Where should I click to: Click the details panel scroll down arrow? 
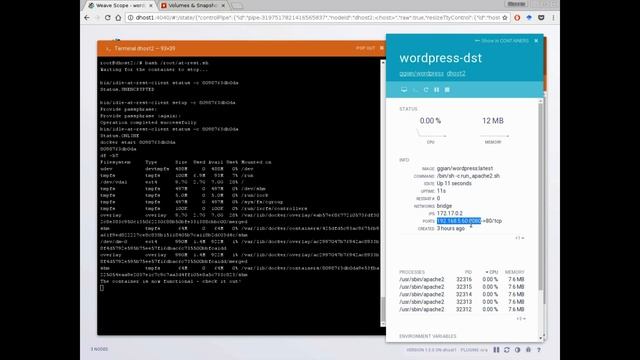tap(541, 338)
